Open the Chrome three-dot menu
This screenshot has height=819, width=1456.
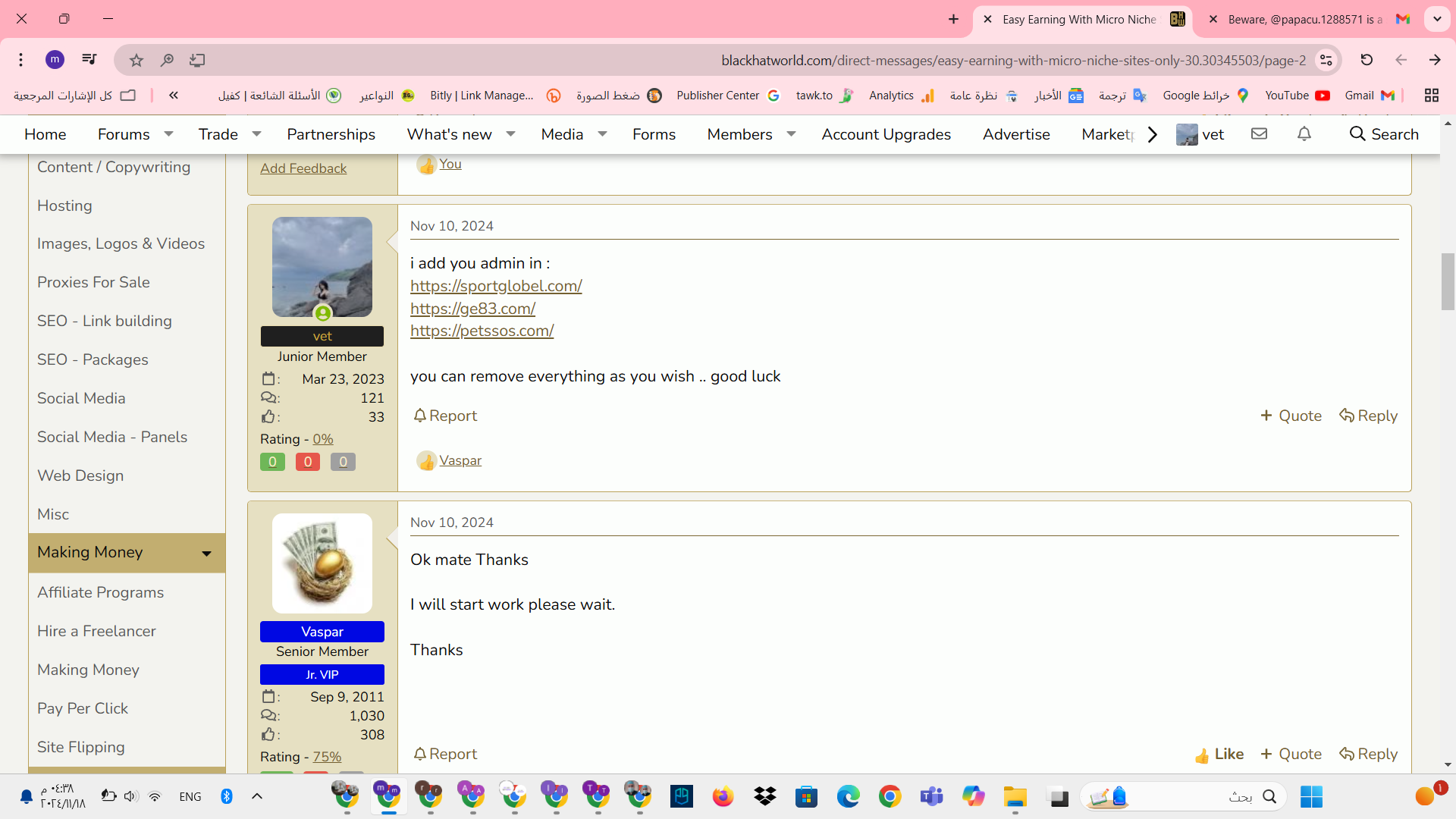click(21, 60)
